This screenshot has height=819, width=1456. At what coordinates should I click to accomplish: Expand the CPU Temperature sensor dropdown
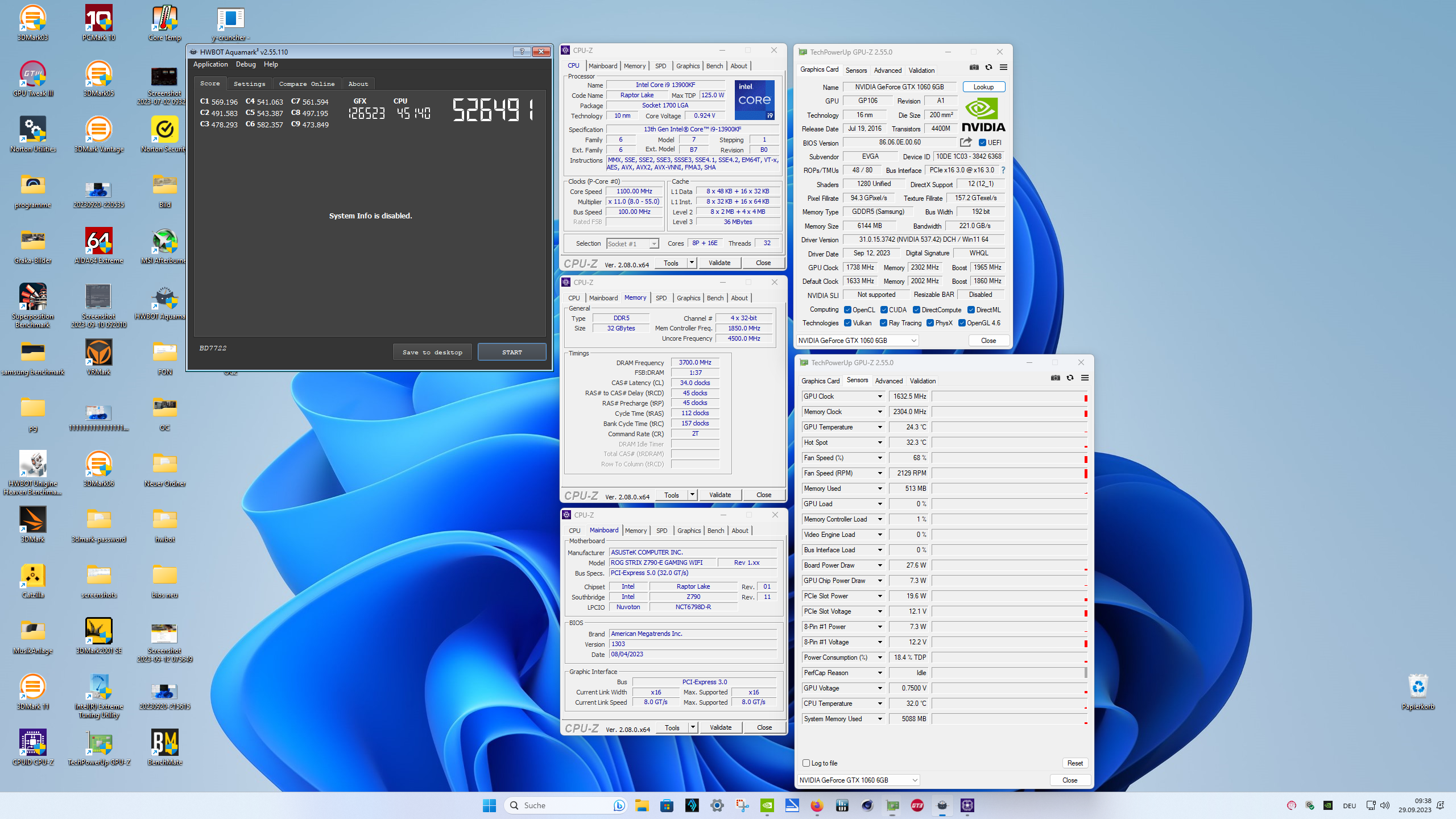pyautogui.click(x=880, y=704)
